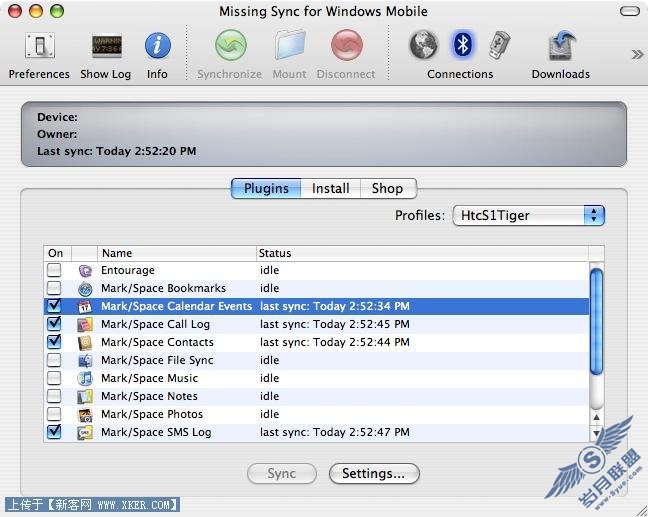Screen dimensions: 648x517
Task: Click the red Disconnect icon
Action: point(347,45)
